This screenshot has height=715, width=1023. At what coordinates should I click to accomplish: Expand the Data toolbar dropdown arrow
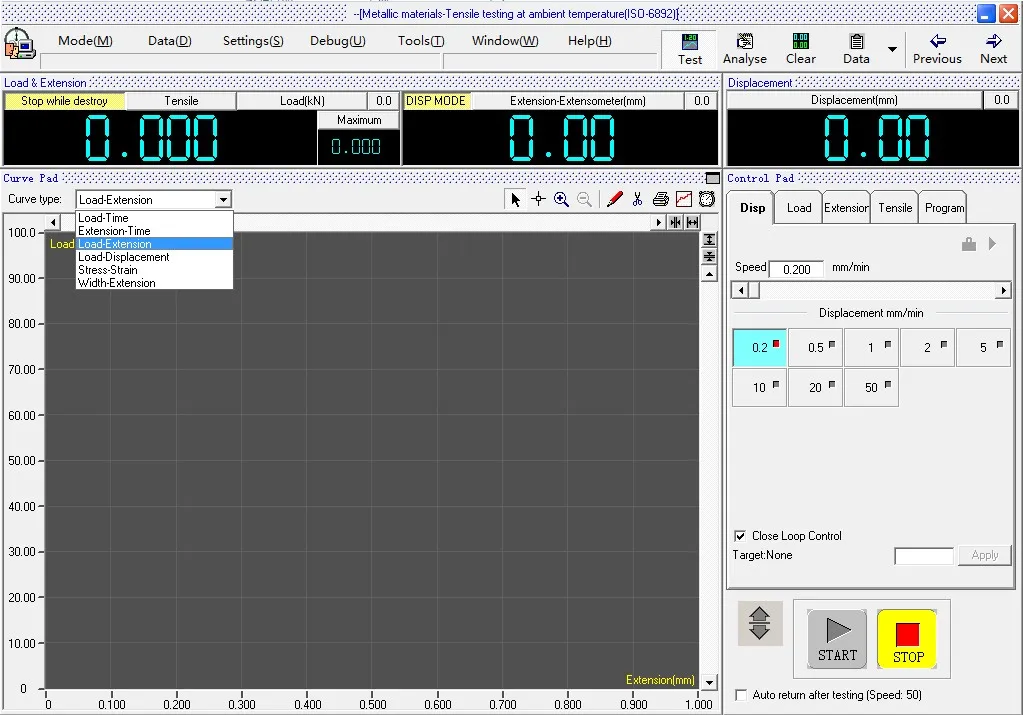[x=891, y=49]
